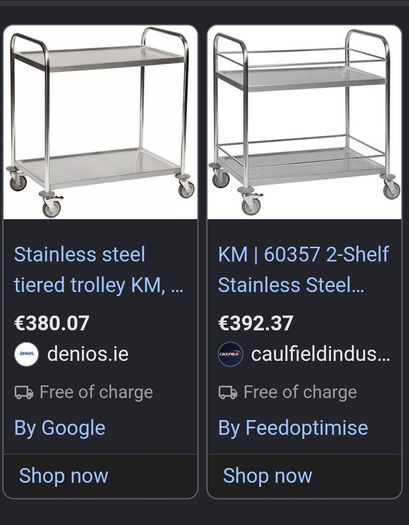Click 'Stainless Steel...' second title line right card

(291, 285)
